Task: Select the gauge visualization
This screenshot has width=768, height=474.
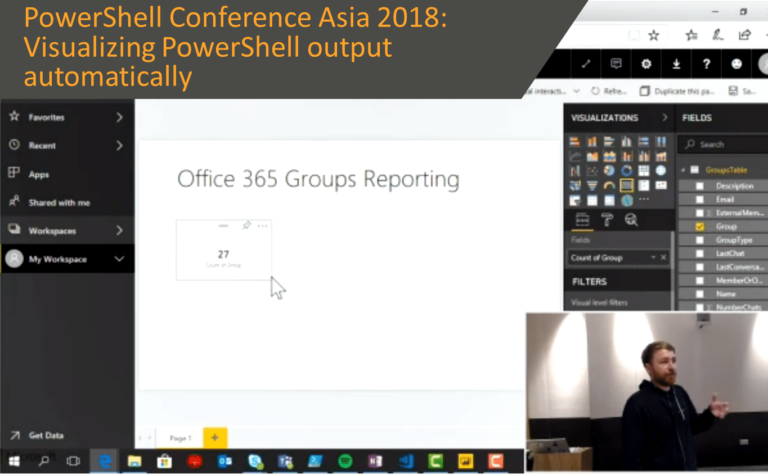Action: point(609,186)
